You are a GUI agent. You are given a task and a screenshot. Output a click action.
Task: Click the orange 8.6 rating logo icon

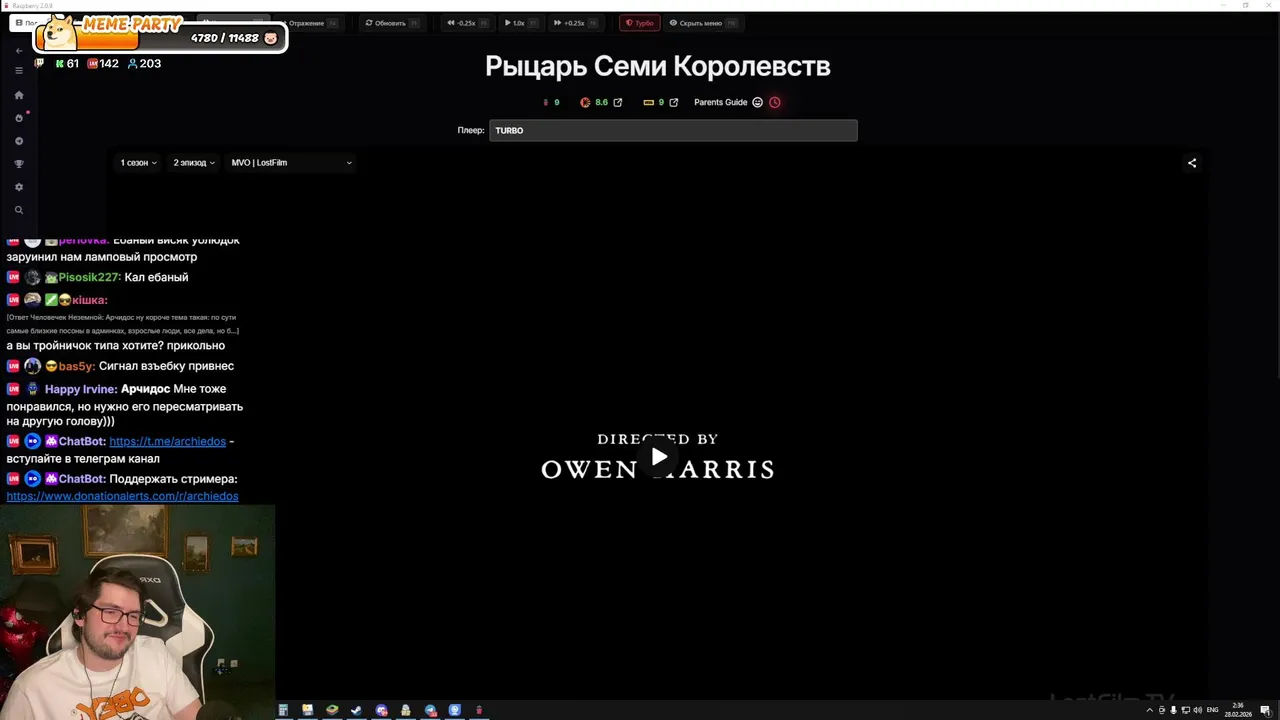(x=585, y=102)
